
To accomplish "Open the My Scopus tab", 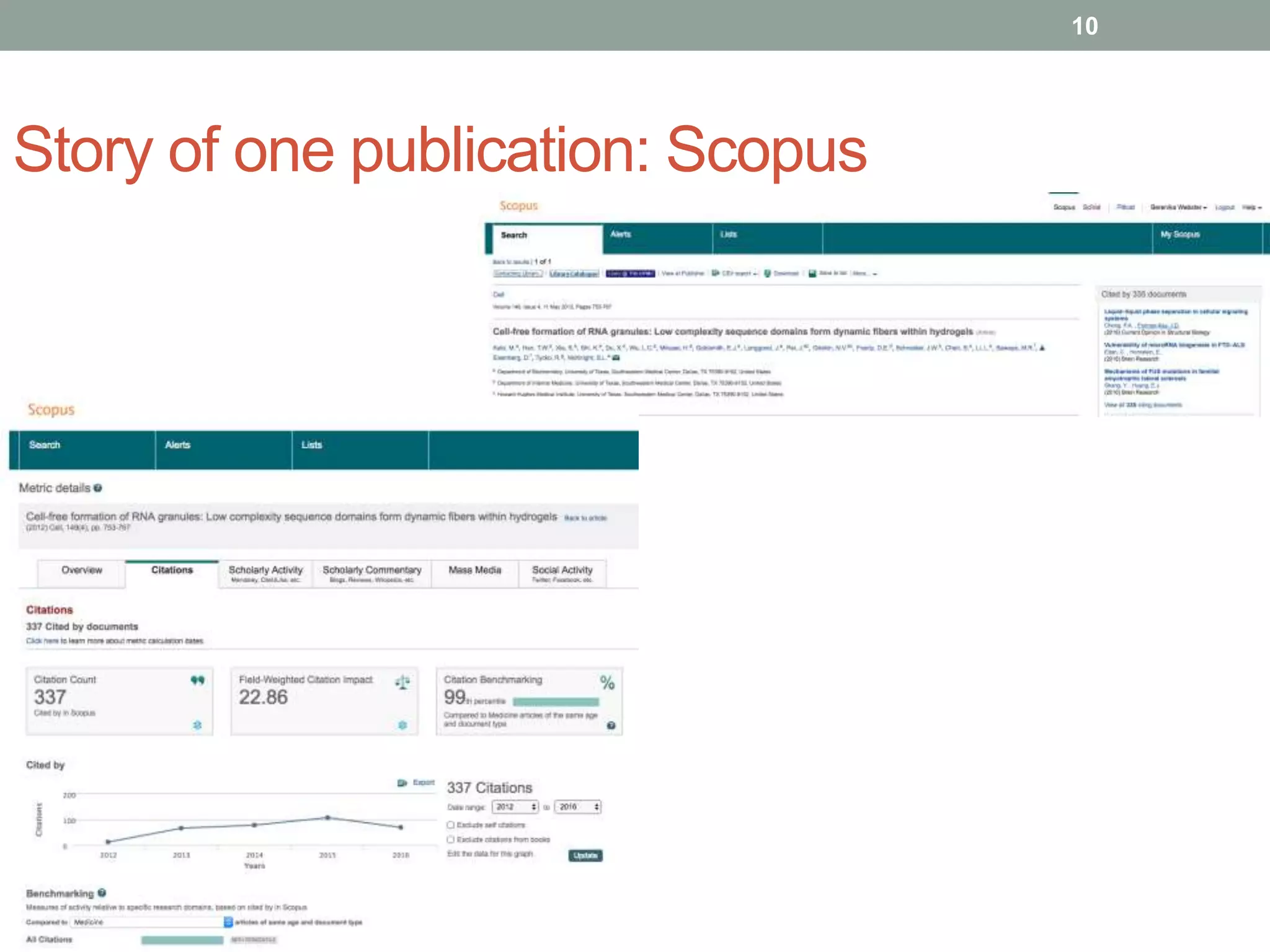I will point(1207,238).
